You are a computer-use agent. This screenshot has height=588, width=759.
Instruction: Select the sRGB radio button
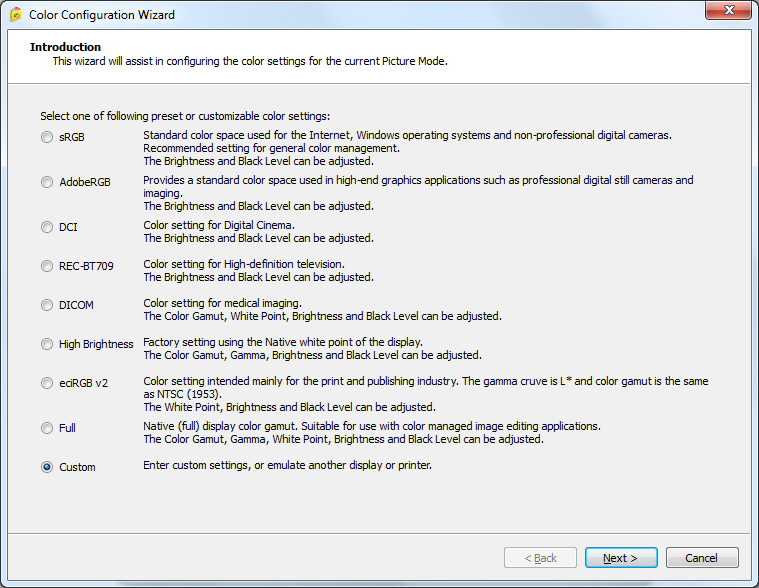47,137
